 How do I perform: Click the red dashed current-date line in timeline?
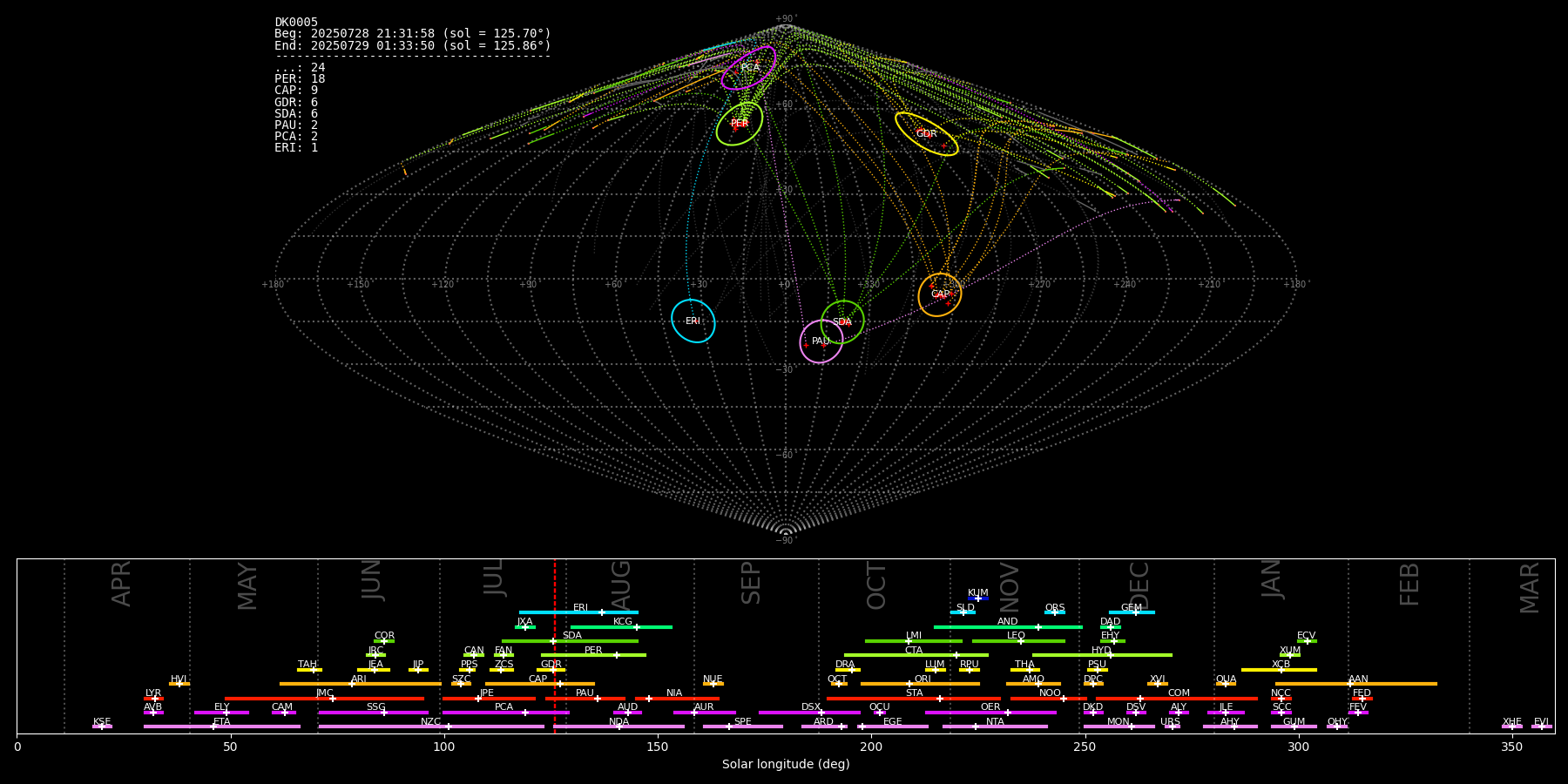tap(555, 645)
